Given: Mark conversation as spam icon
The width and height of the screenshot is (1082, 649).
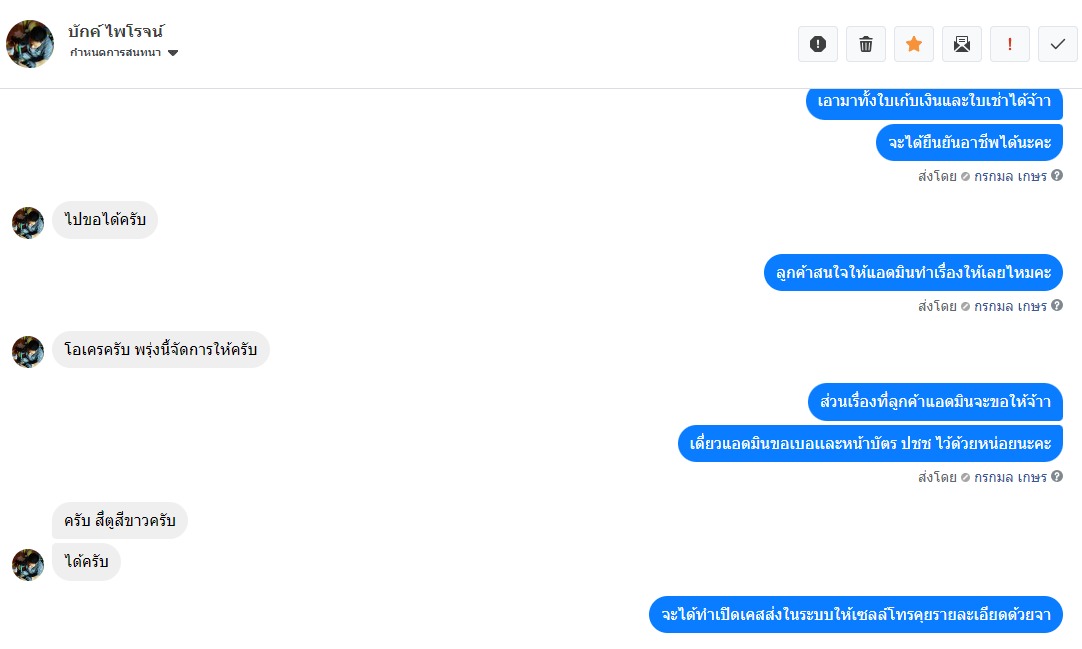Looking at the screenshot, I should tap(818, 44).
